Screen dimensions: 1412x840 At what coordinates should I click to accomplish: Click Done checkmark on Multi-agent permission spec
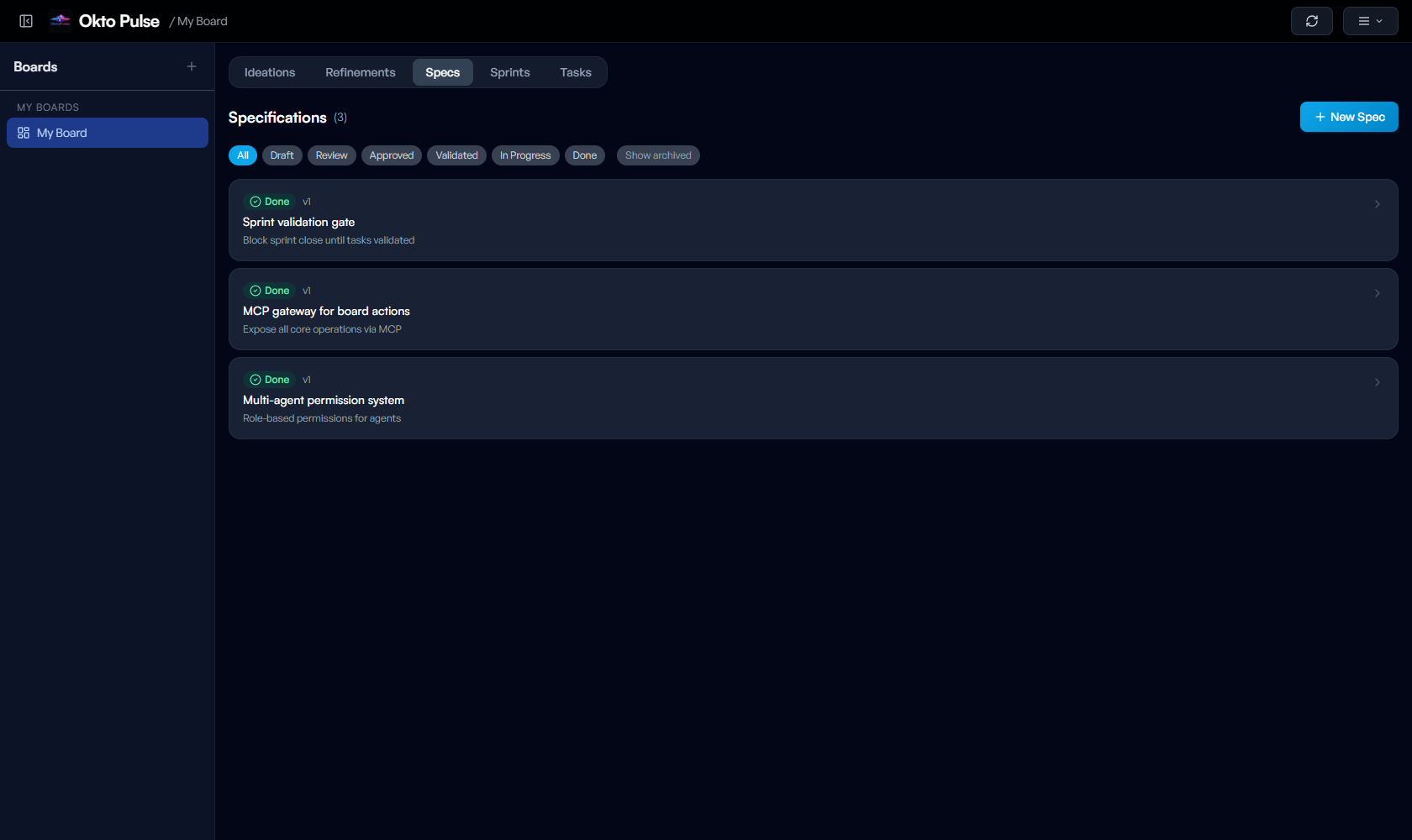(x=256, y=380)
